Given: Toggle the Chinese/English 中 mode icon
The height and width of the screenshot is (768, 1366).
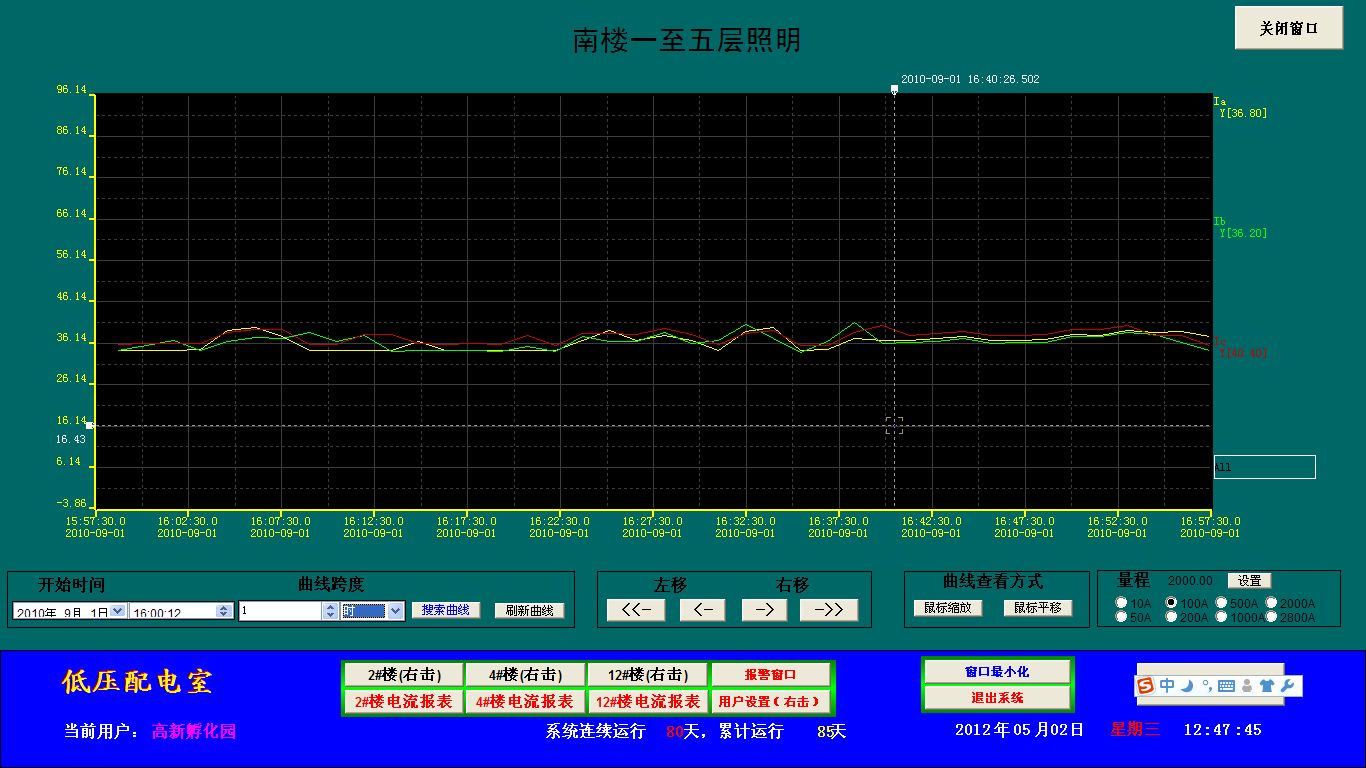Looking at the screenshot, I should click(1167, 686).
